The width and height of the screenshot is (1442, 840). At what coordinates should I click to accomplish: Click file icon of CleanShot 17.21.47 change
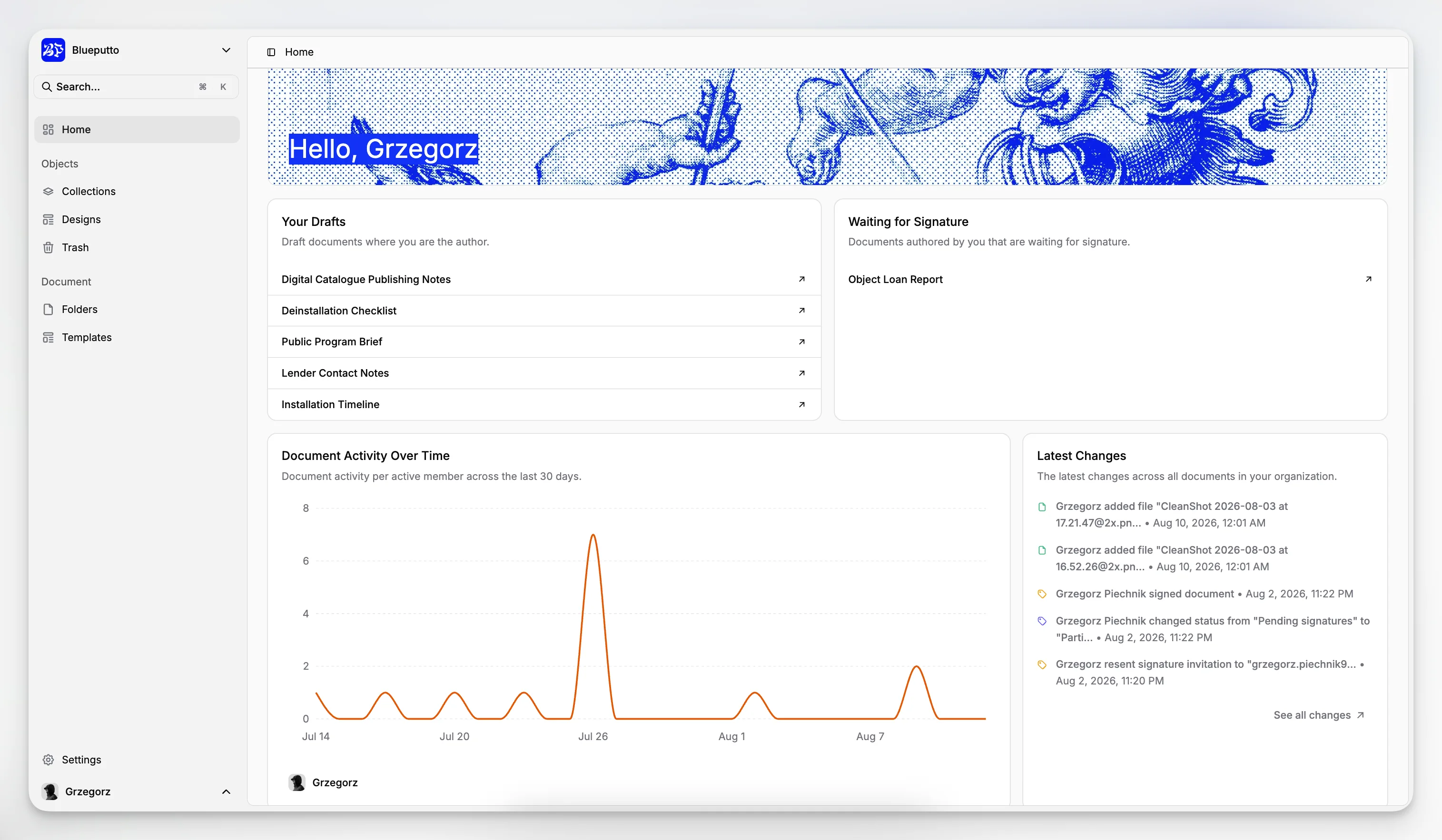coord(1042,507)
